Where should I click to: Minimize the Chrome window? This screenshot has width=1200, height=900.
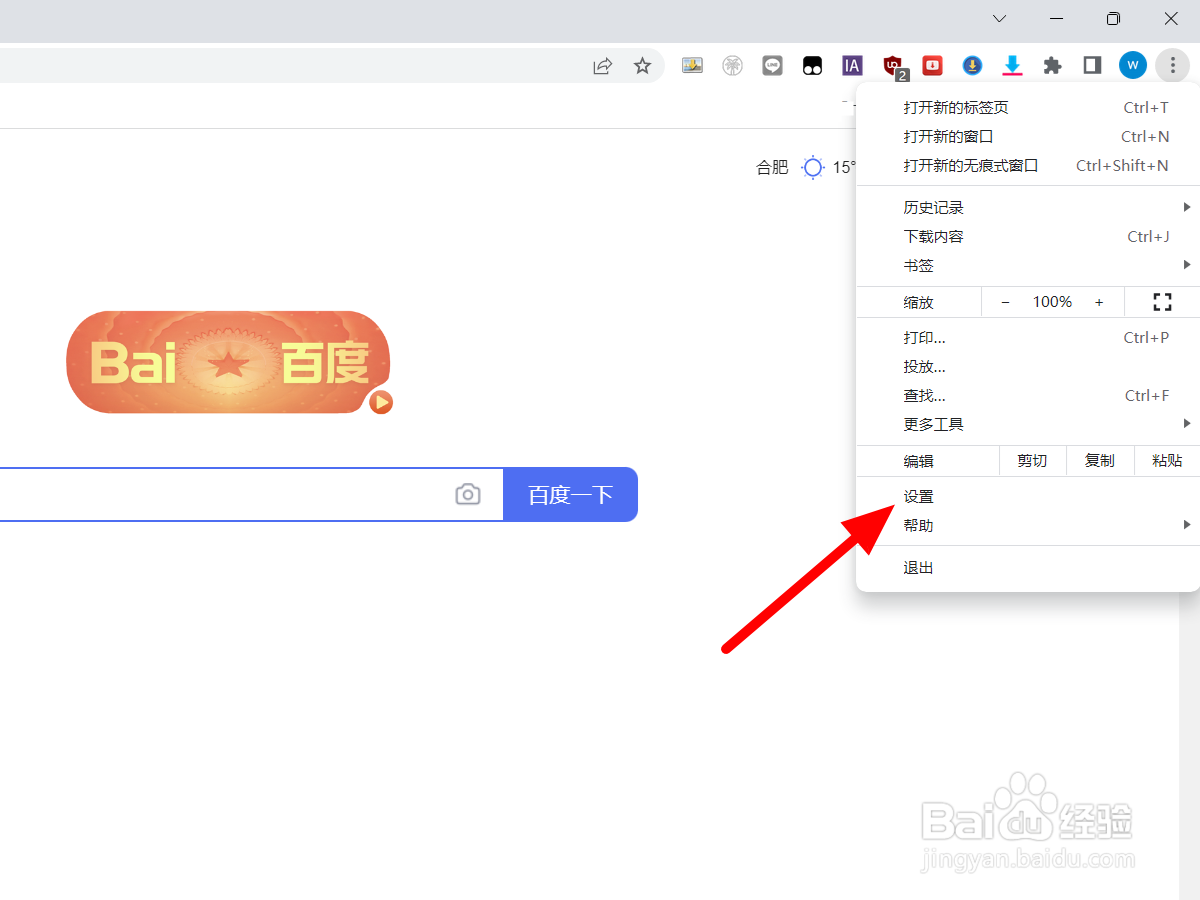point(1056,19)
